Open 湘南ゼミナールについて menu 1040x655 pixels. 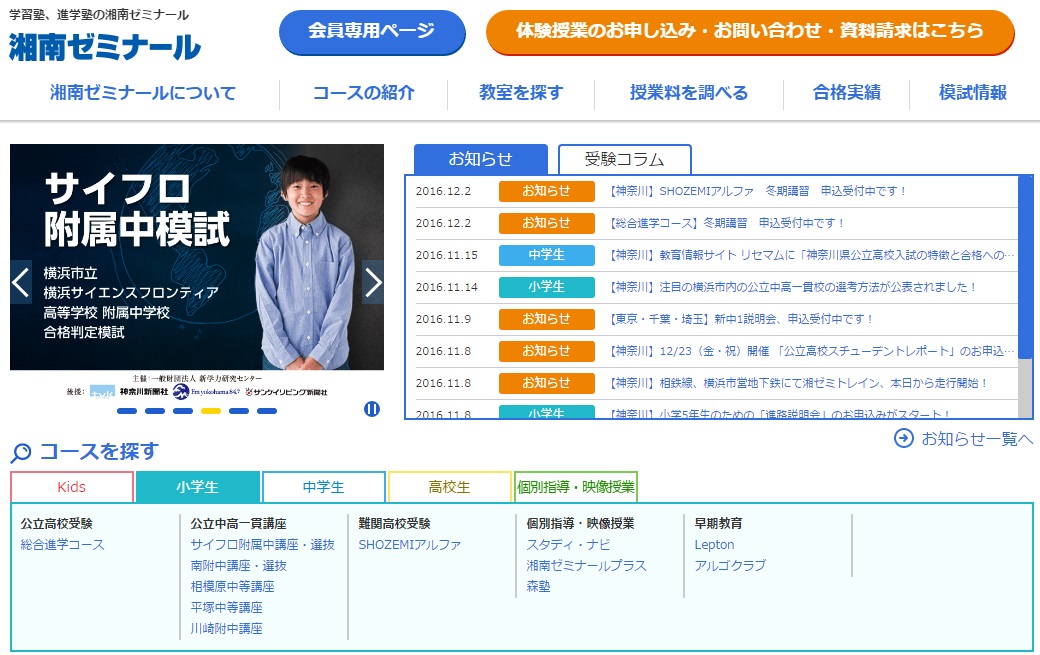click(143, 93)
